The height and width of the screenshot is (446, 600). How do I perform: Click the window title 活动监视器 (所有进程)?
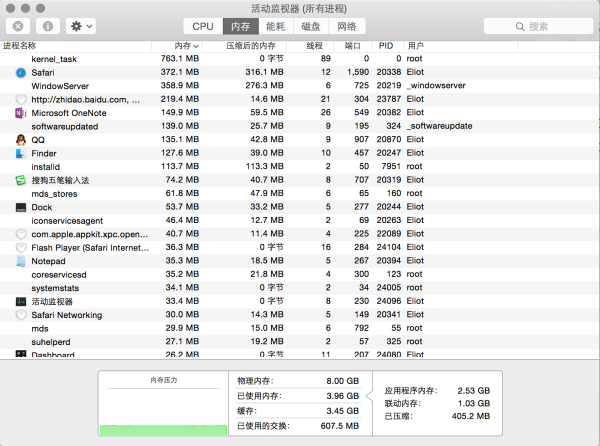pyautogui.click(x=299, y=8)
